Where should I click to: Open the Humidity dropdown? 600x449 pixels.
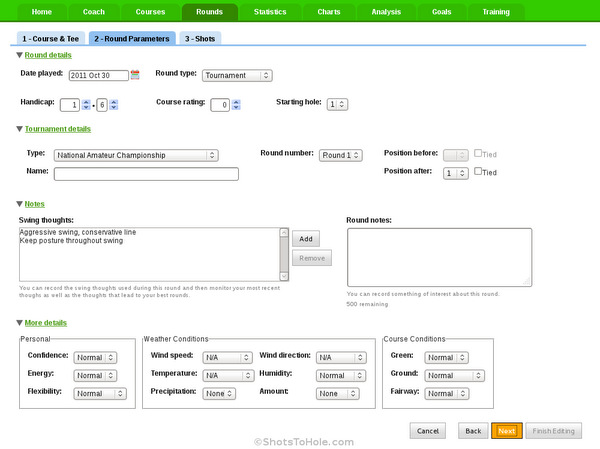pos(341,376)
